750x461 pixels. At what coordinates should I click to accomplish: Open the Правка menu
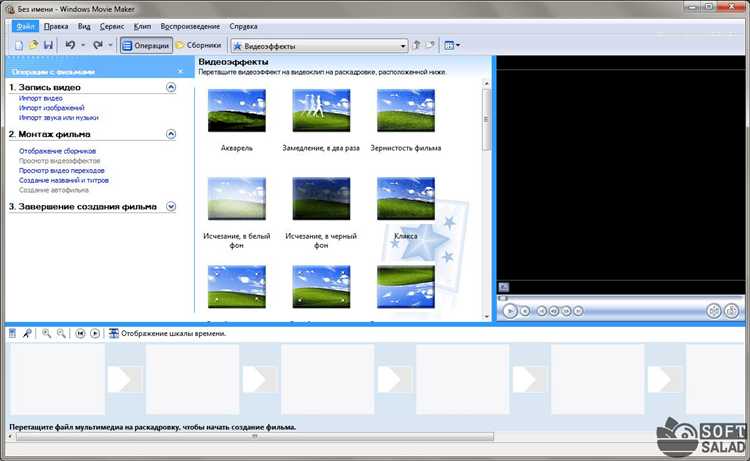click(x=56, y=26)
